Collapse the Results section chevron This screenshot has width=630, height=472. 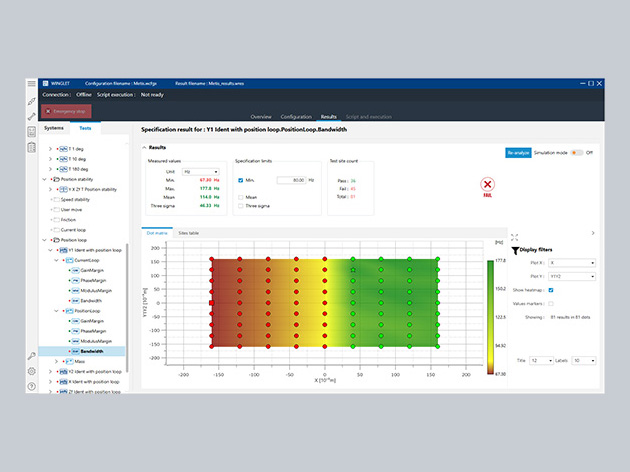(144, 148)
